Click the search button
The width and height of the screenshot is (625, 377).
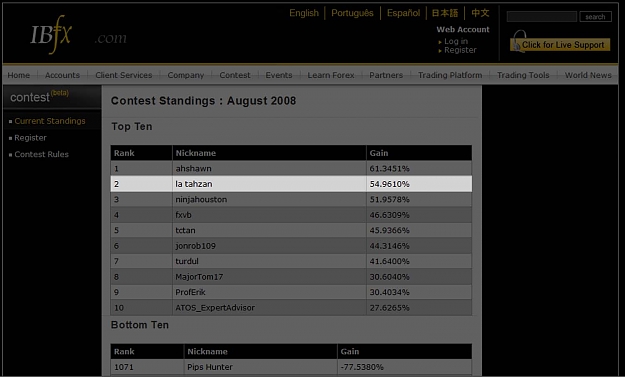pos(596,16)
